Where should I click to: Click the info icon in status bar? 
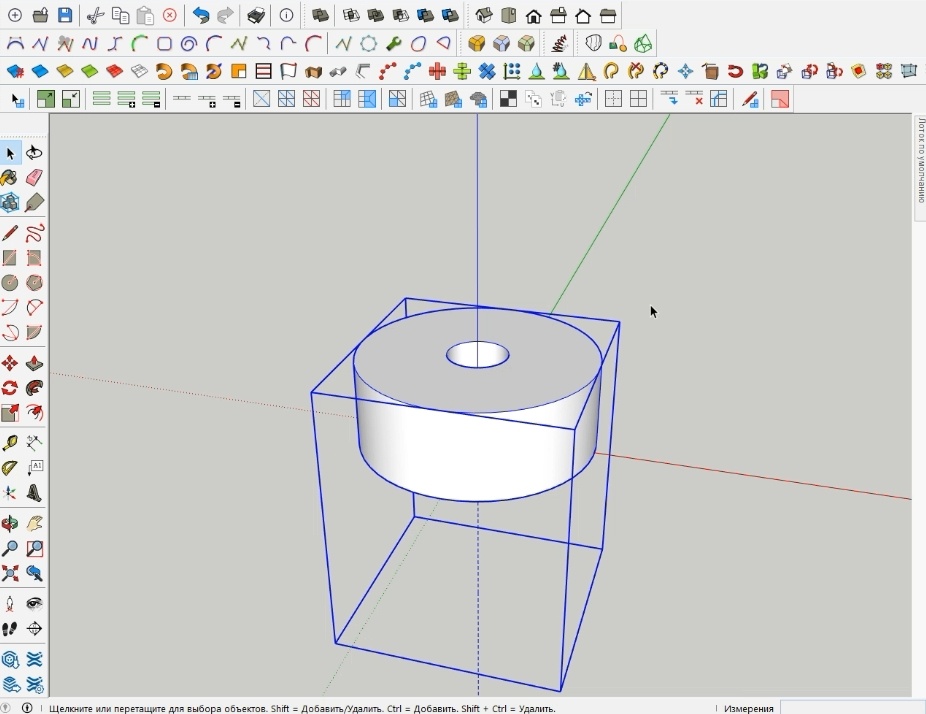coord(27,708)
